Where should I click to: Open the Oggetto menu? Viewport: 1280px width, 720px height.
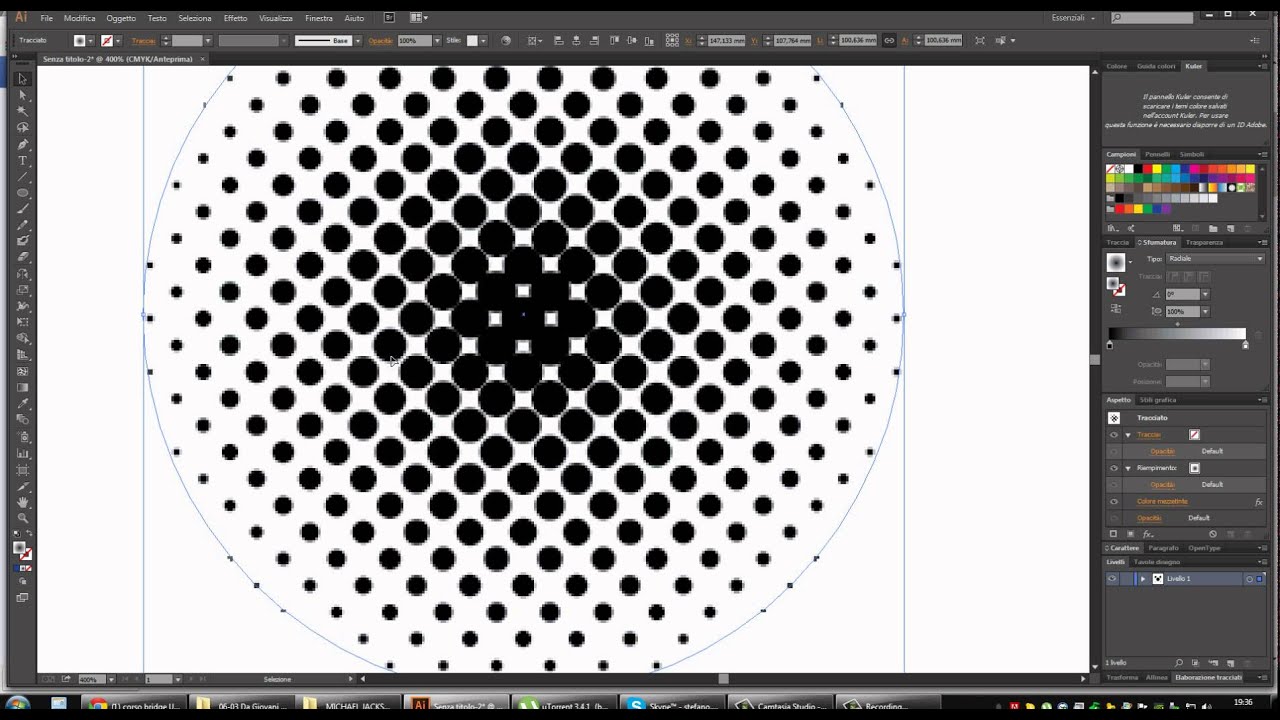tap(121, 18)
